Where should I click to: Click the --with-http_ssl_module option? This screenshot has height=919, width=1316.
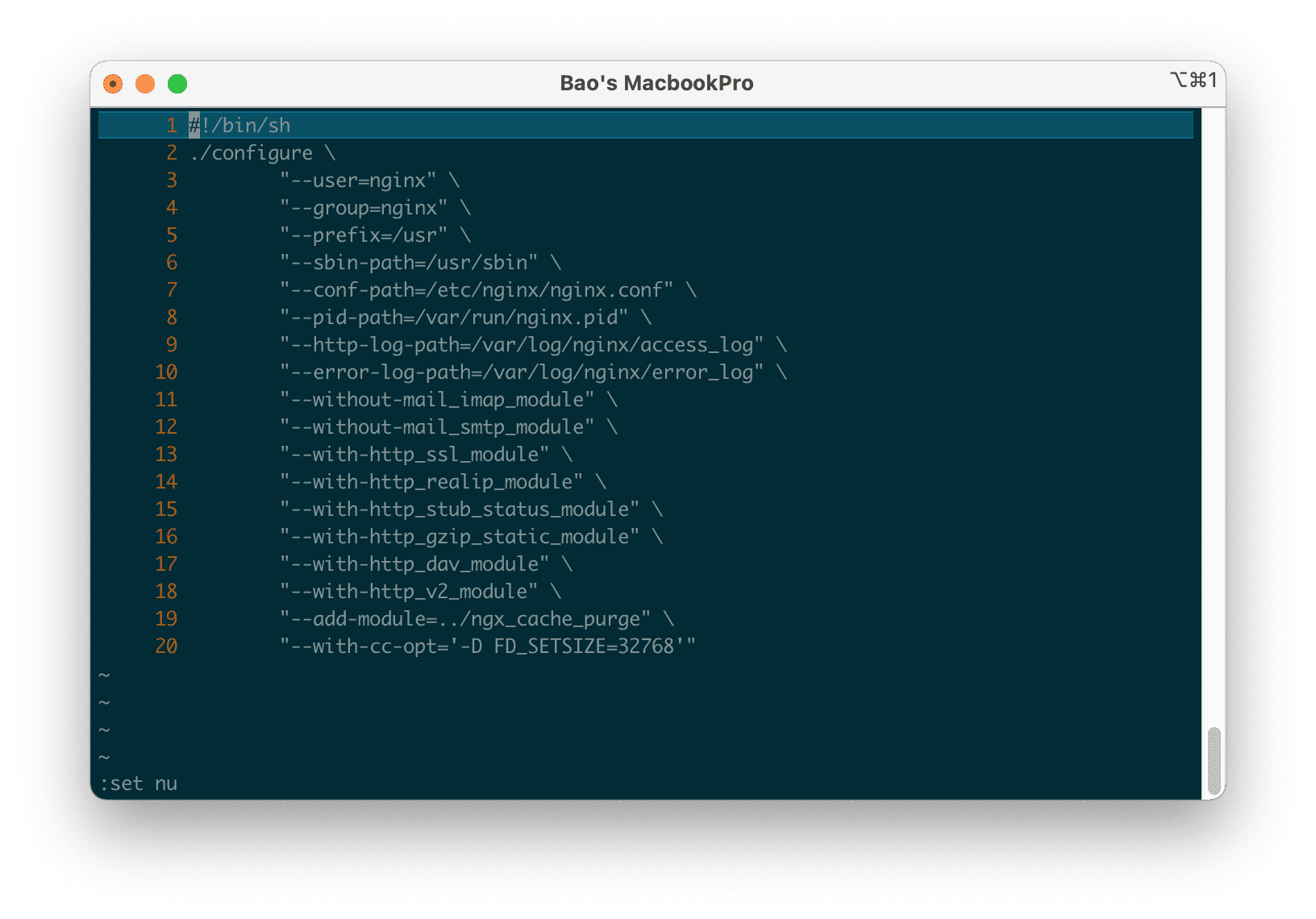pyautogui.click(x=414, y=455)
